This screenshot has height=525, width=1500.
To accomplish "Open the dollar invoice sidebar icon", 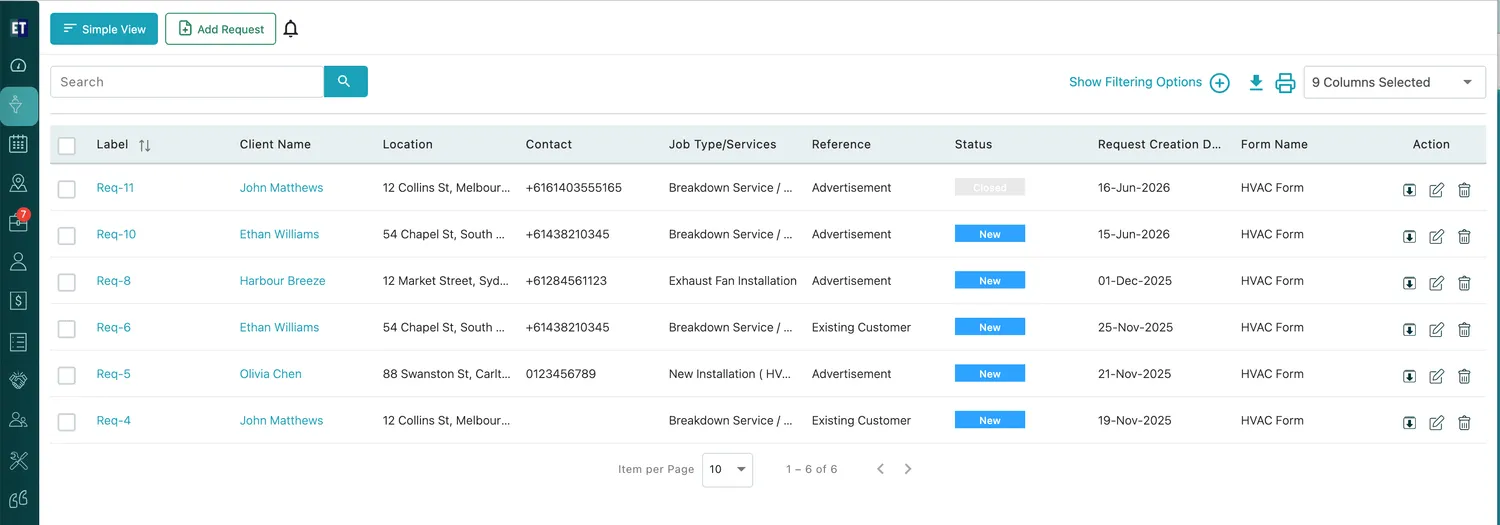I will (18, 300).
